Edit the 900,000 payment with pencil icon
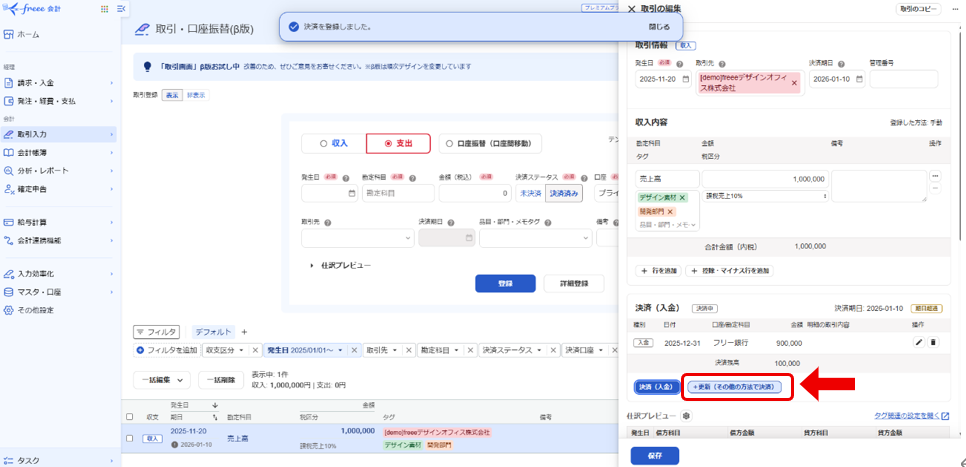This screenshot has width=966, height=467. [919, 342]
